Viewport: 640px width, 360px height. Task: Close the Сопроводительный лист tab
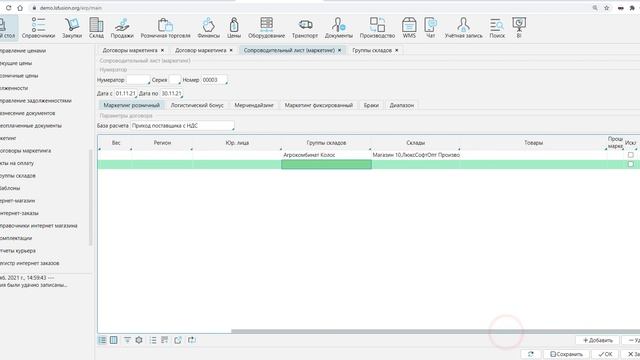[x=339, y=50]
